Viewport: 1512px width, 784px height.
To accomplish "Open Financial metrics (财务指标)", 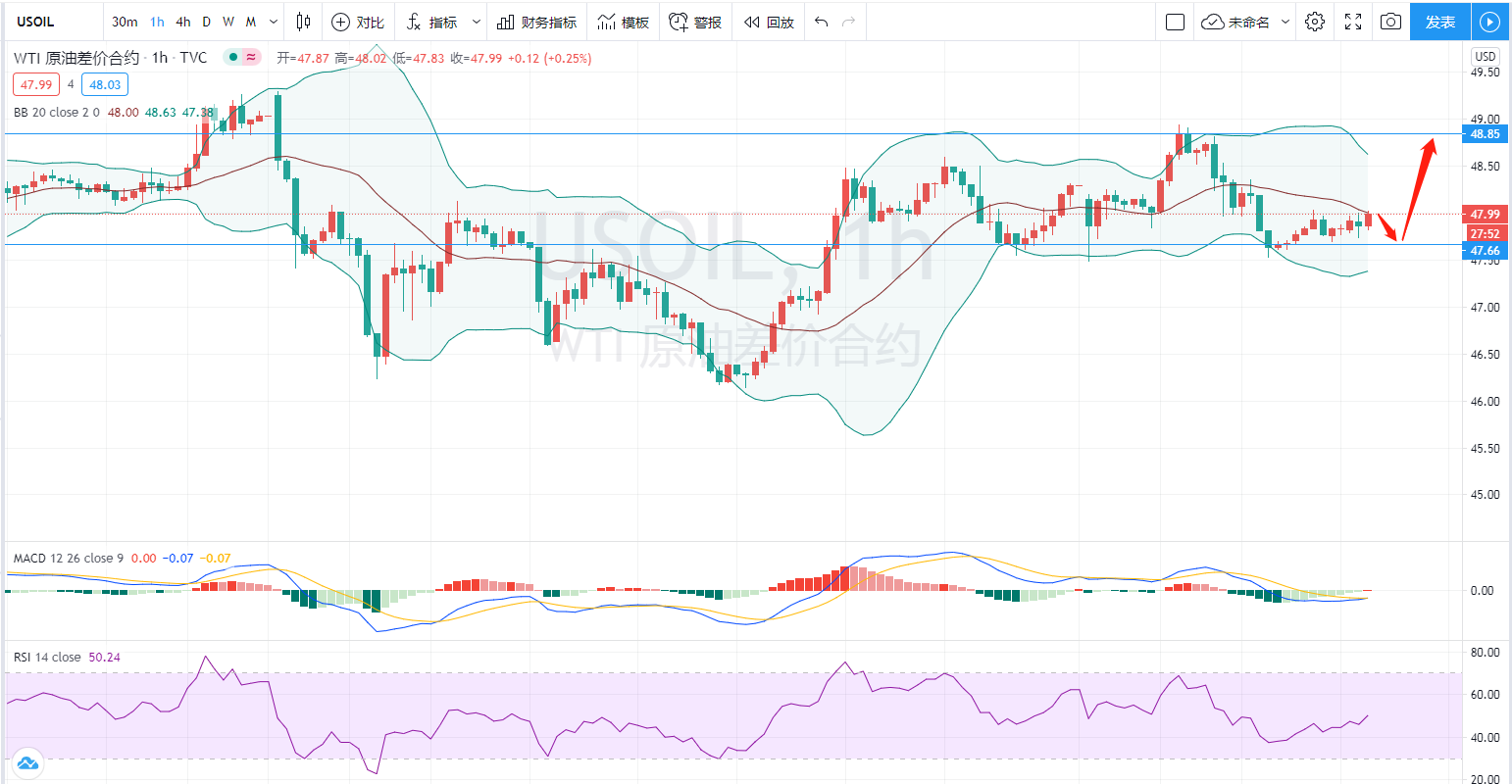I will coord(536,22).
